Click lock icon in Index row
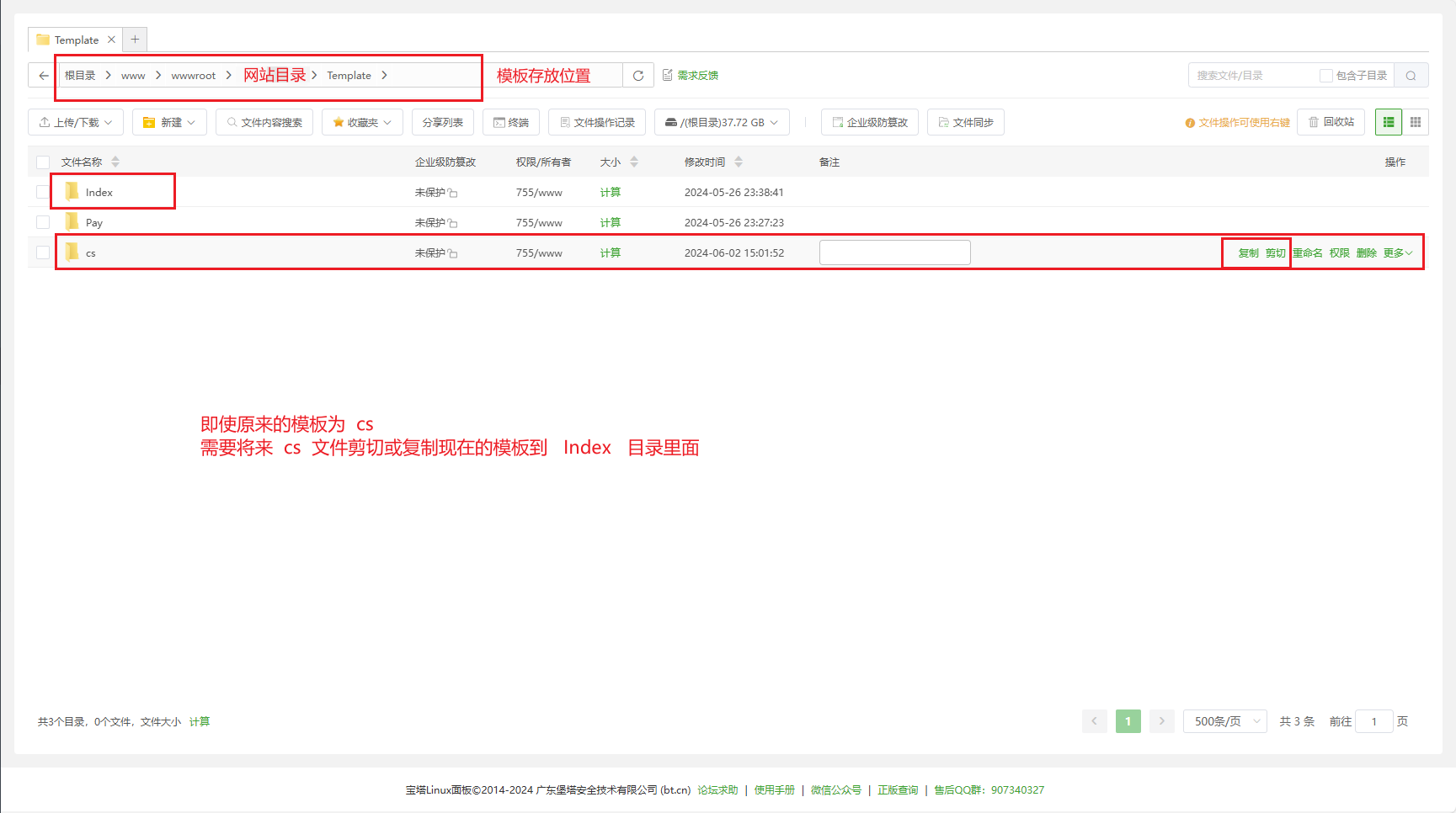 pyautogui.click(x=453, y=193)
